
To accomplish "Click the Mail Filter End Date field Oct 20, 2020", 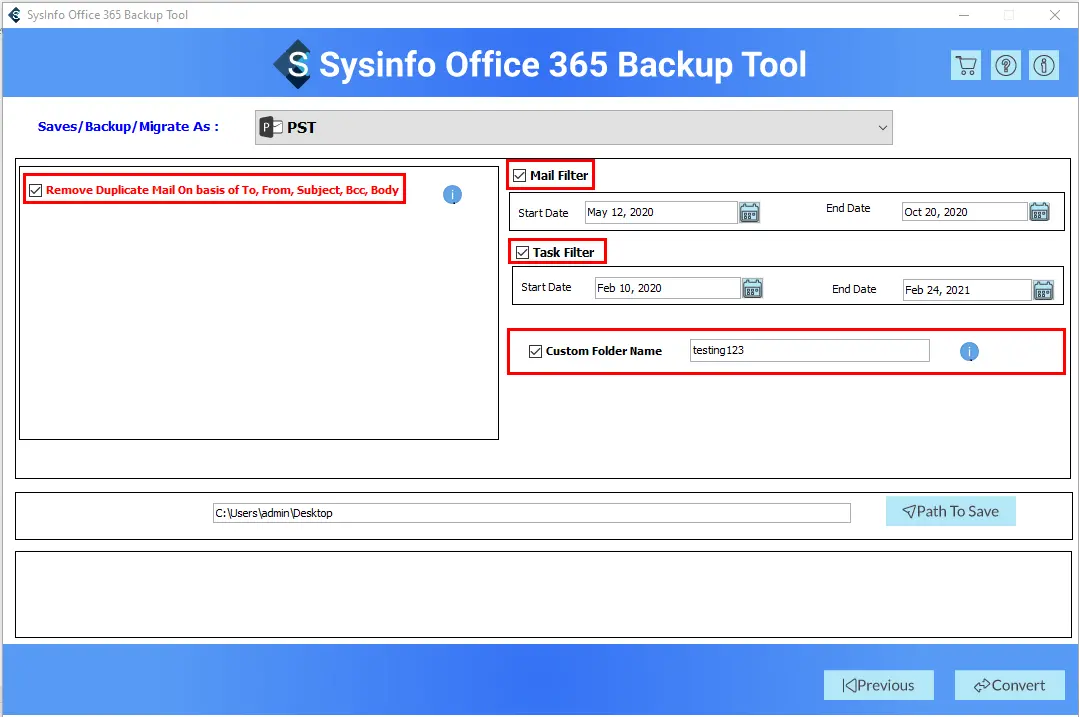I will pyautogui.click(x=965, y=212).
